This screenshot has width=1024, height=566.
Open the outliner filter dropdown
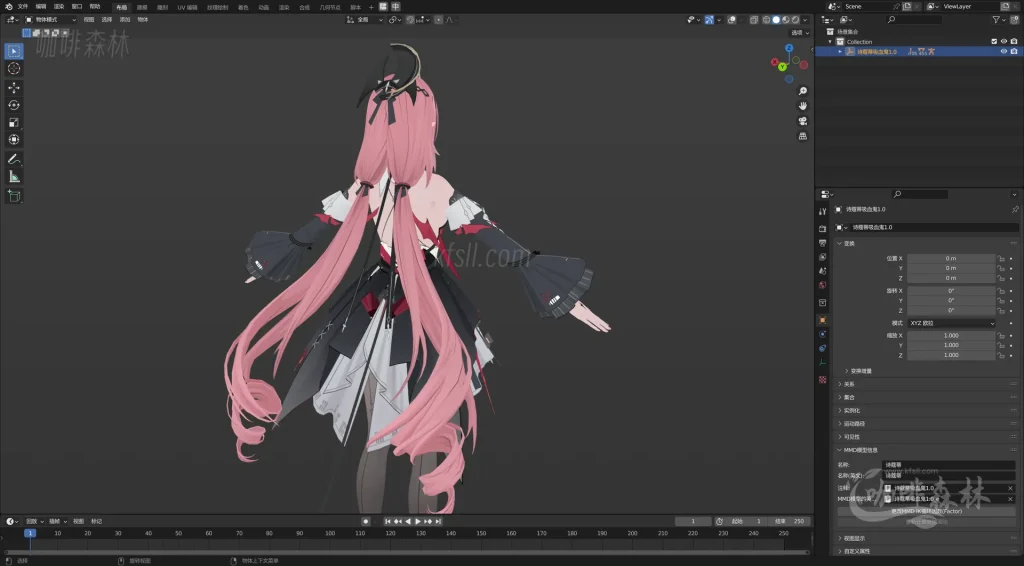[x=999, y=20]
